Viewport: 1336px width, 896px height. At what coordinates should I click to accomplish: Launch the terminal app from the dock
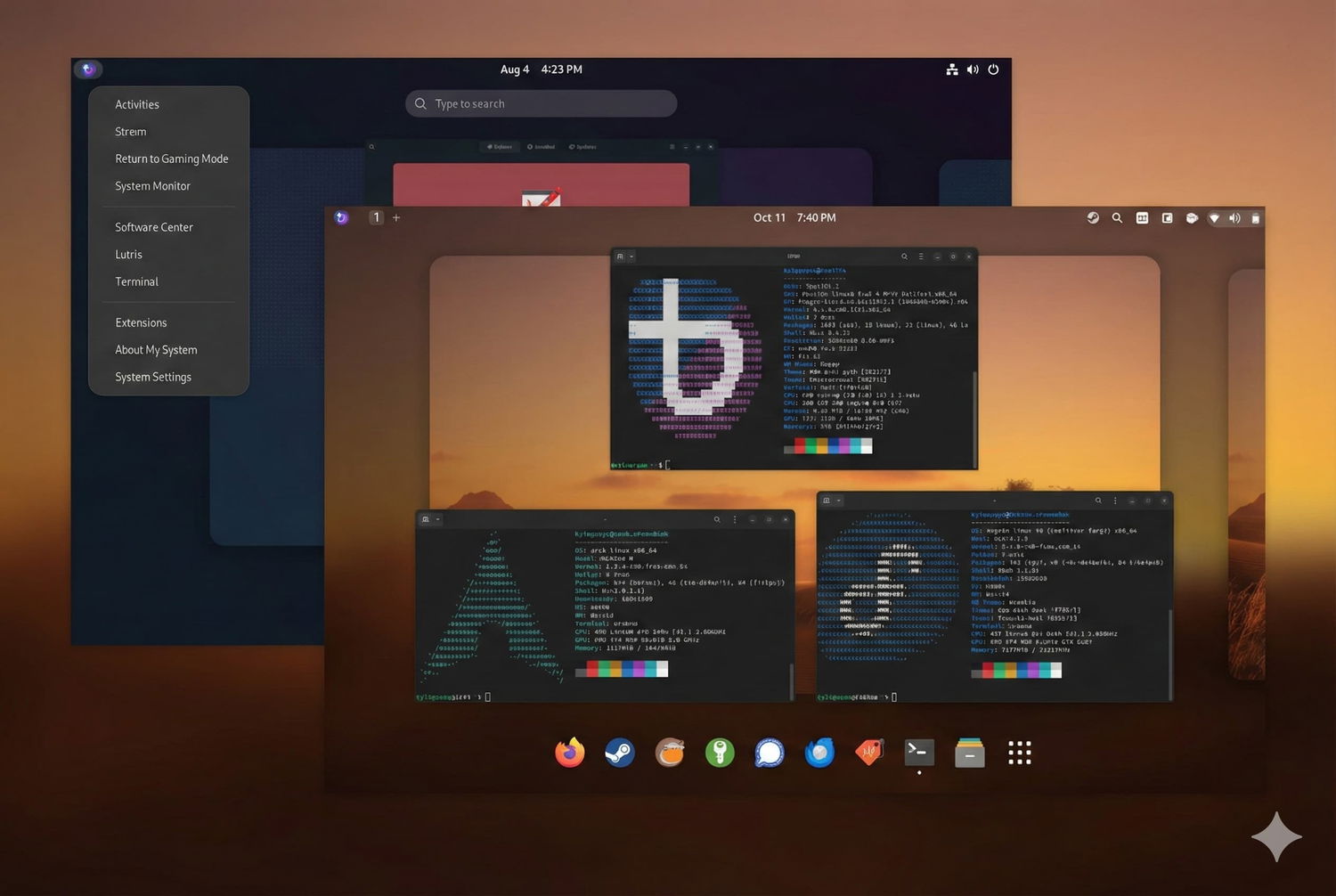[918, 753]
